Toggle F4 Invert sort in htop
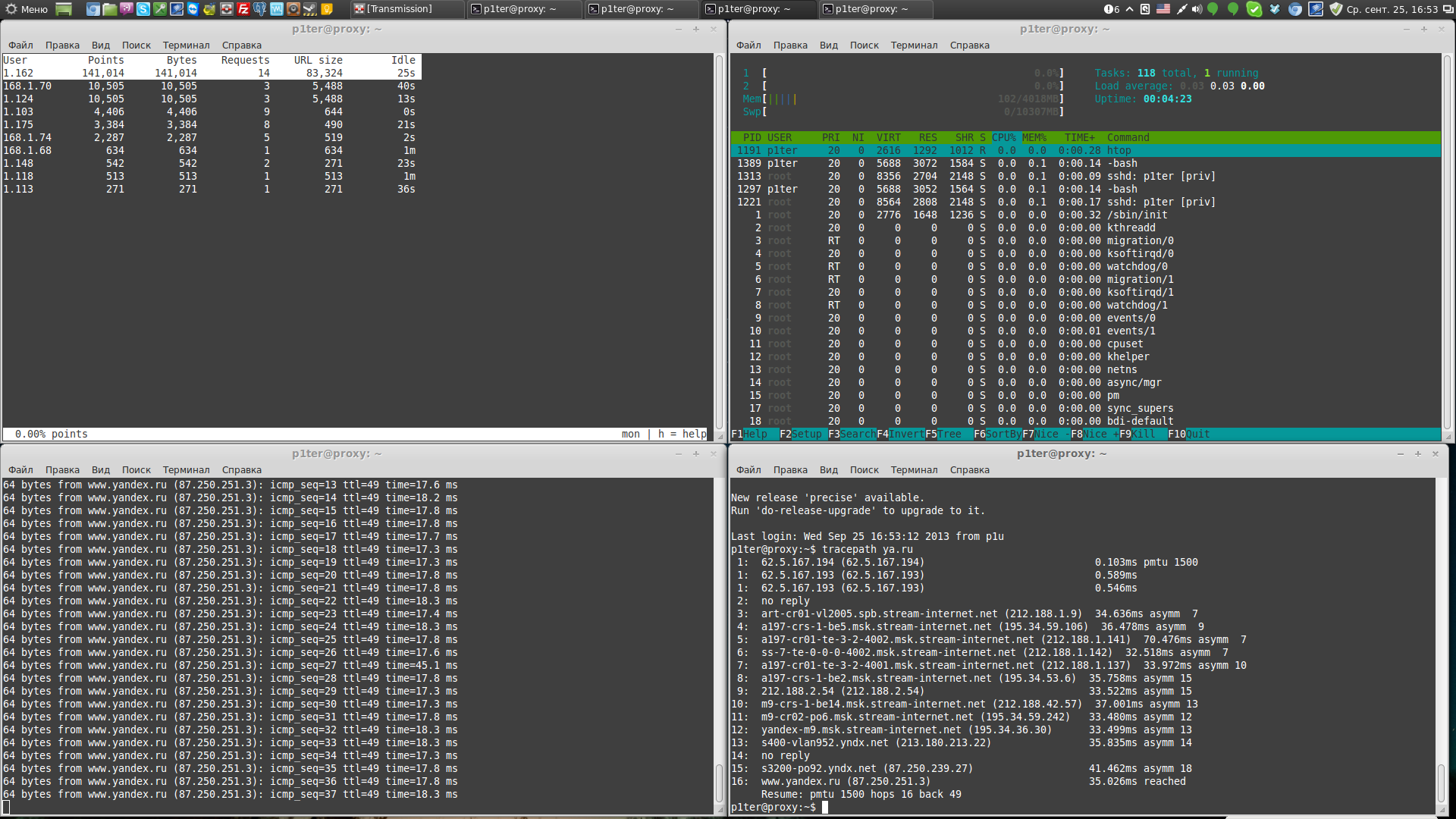The height and width of the screenshot is (819, 1456). [905, 434]
